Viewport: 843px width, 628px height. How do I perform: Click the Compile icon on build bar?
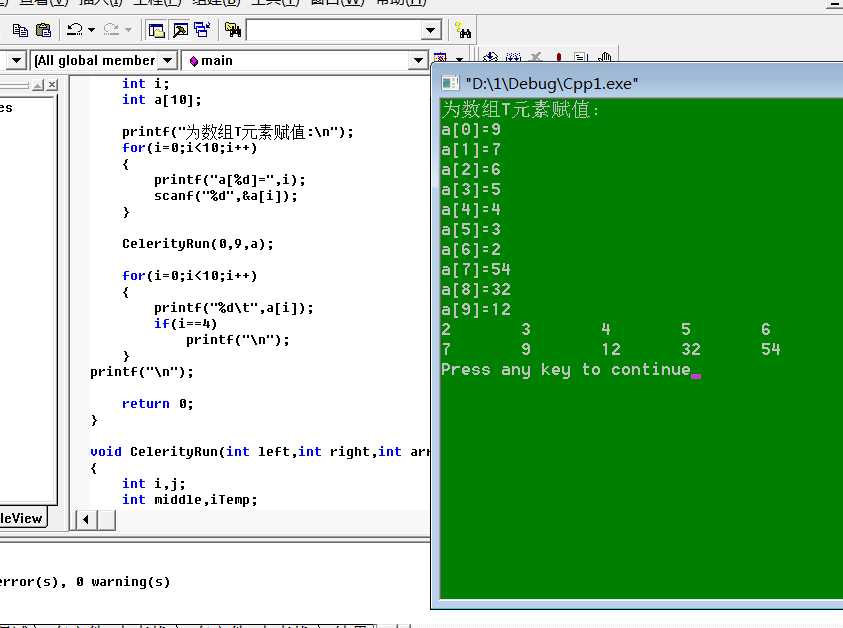coord(490,57)
